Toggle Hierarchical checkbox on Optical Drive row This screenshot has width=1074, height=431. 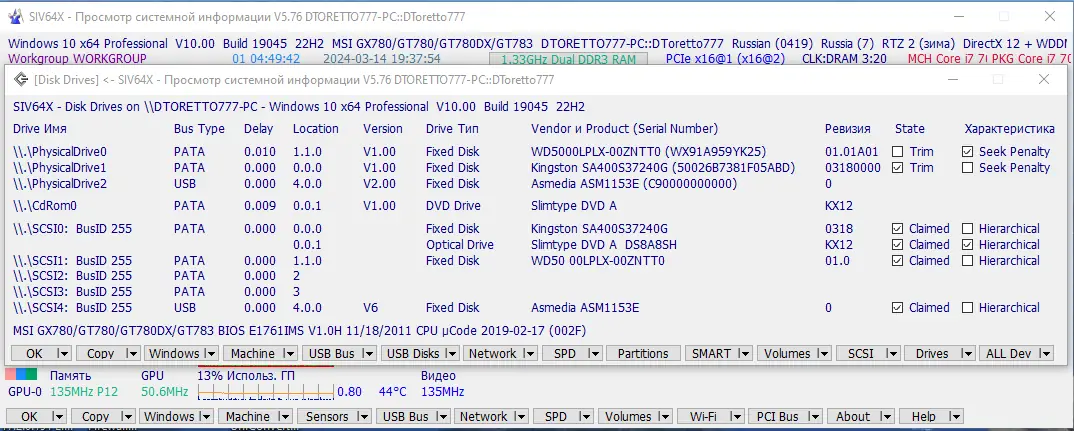[967, 245]
